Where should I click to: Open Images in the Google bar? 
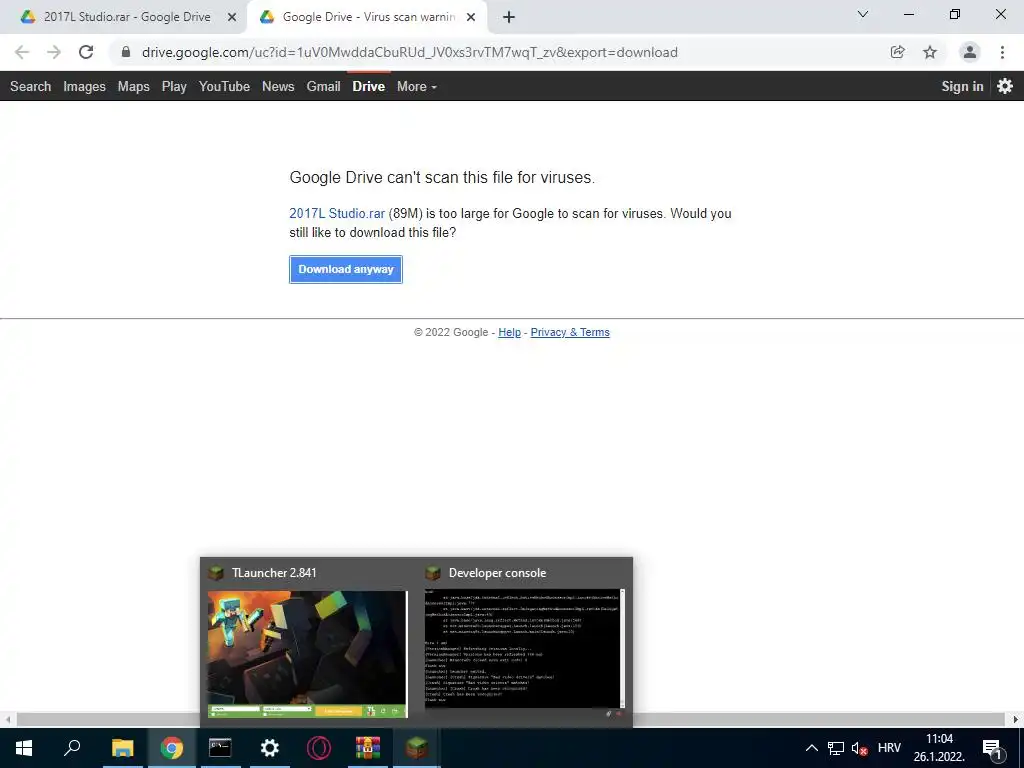pos(84,86)
